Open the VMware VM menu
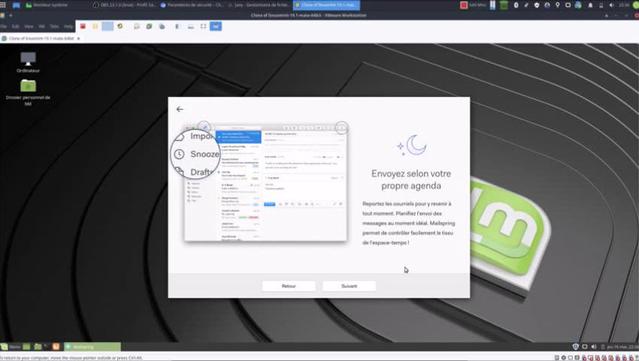This screenshot has width=639, height=361. [42, 26]
